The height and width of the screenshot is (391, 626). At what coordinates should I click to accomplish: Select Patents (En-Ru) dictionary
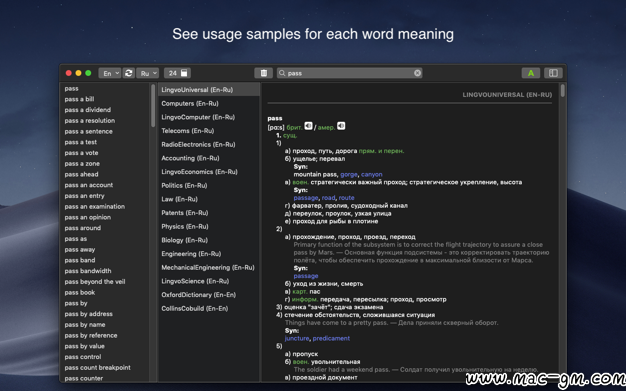pyautogui.click(x=209, y=212)
